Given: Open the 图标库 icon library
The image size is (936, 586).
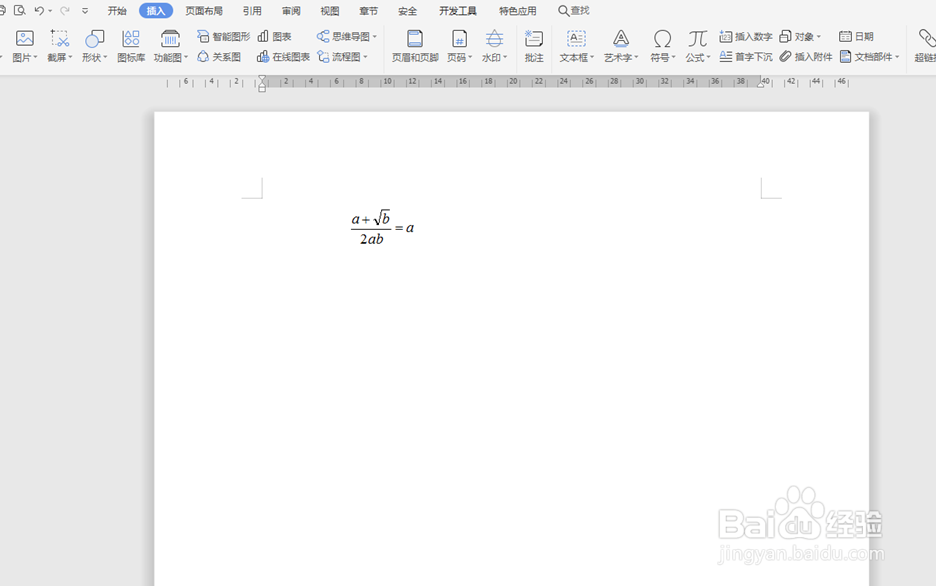Looking at the screenshot, I should point(131,46).
